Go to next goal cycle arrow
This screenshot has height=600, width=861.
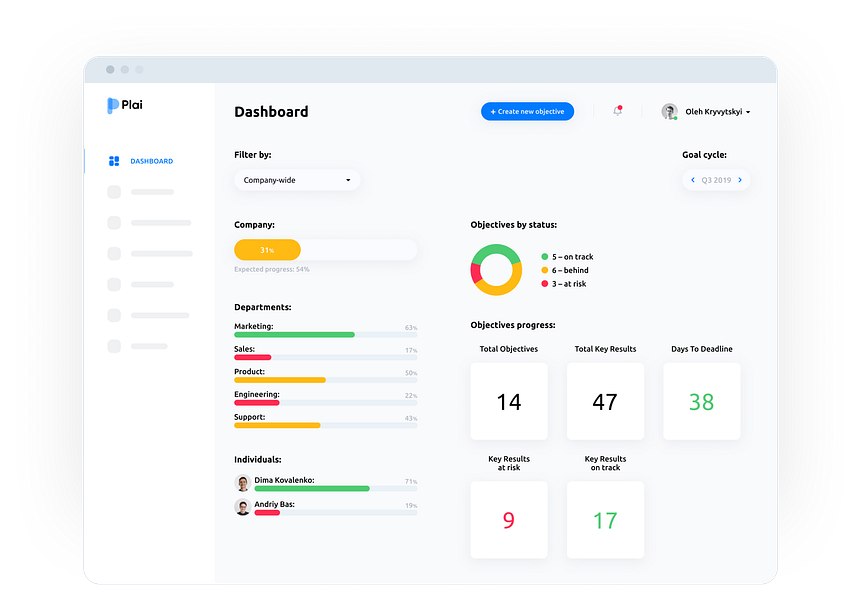pyautogui.click(x=740, y=180)
